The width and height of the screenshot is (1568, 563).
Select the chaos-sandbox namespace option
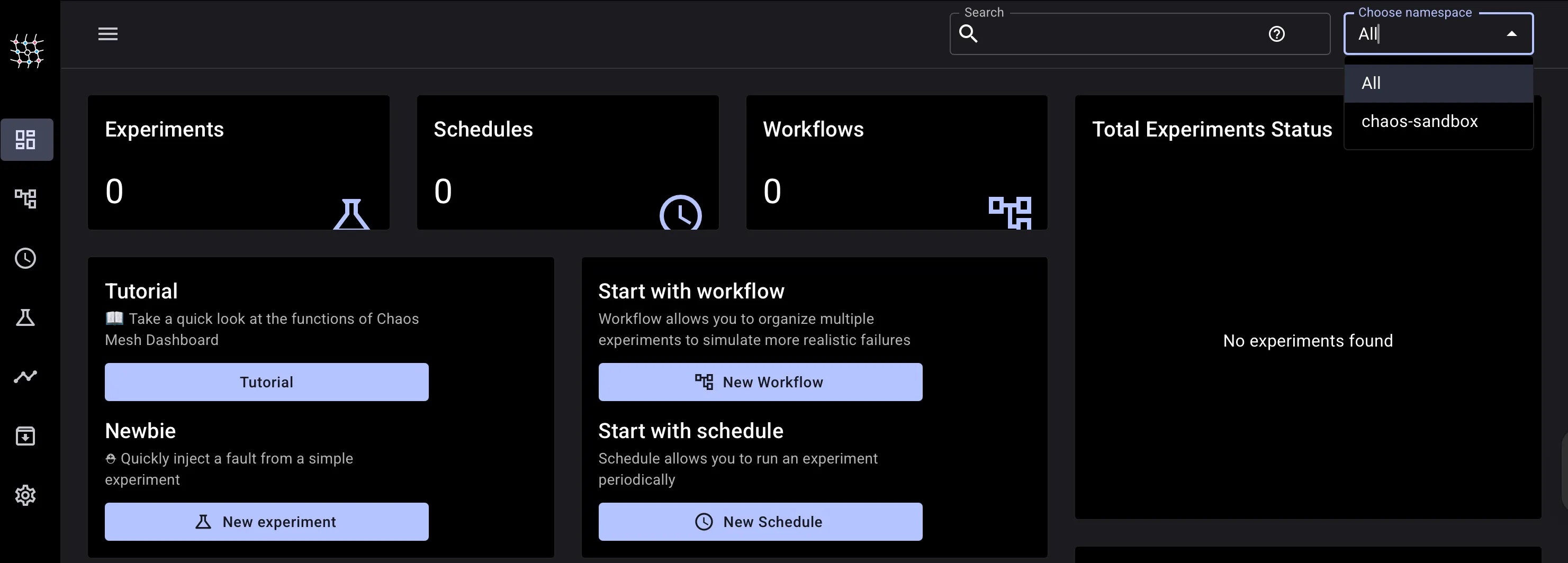coord(1438,122)
